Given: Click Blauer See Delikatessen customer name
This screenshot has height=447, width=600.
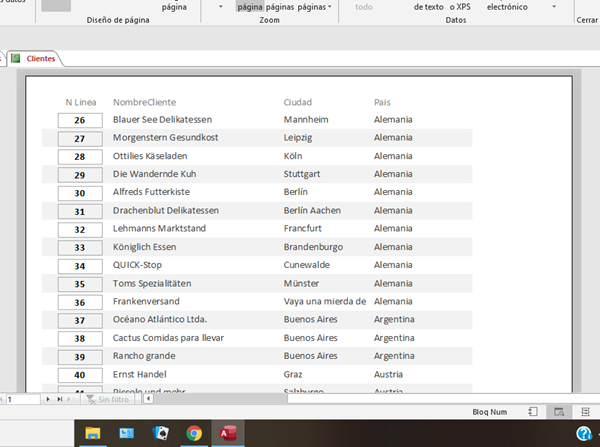Looking at the screenshot, I should click(162, 119).
